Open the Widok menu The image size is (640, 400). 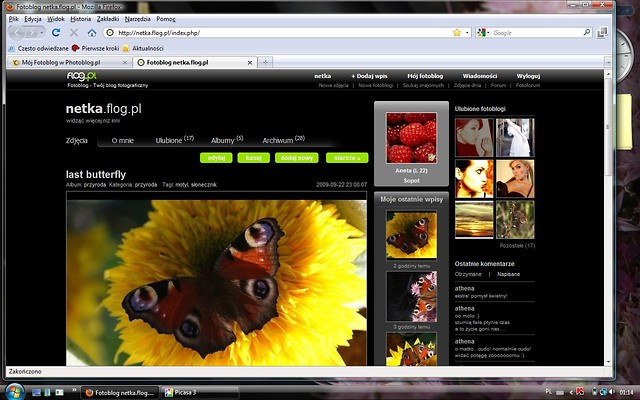(56, 19)
